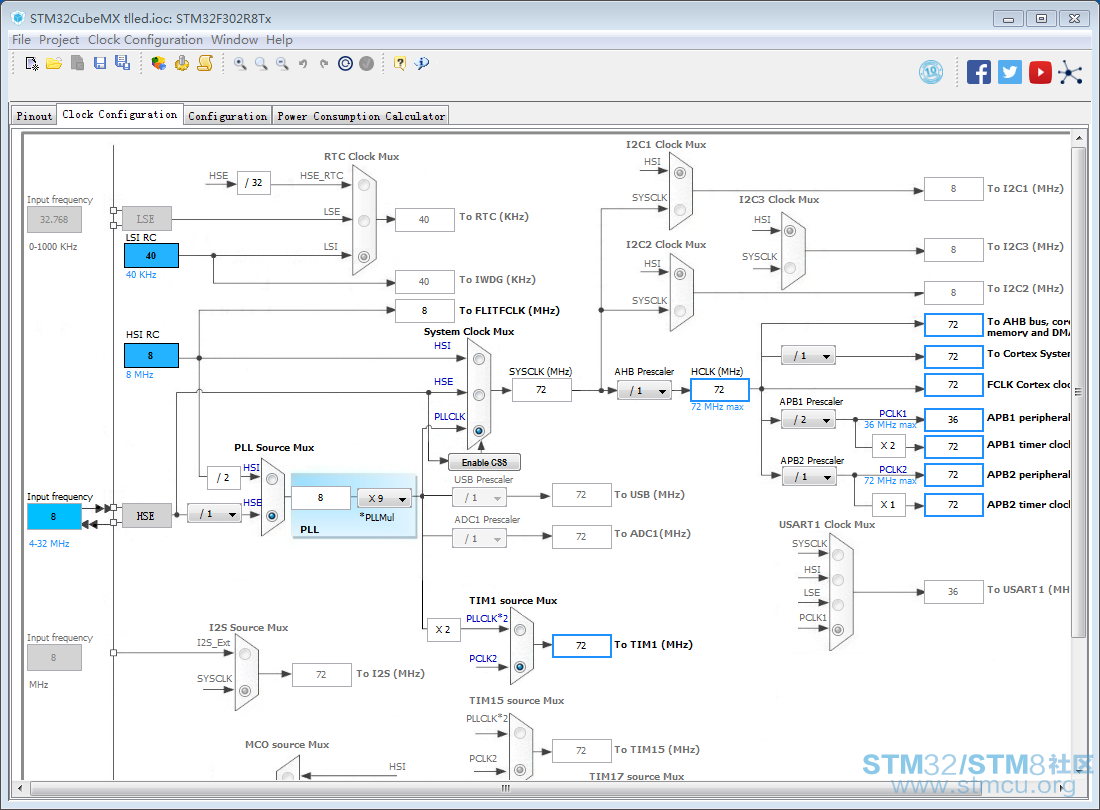Viewport: 1100px width, 810px height.
Task: Click the vertical scrollbar thumb
Action: click(1079, 393)
